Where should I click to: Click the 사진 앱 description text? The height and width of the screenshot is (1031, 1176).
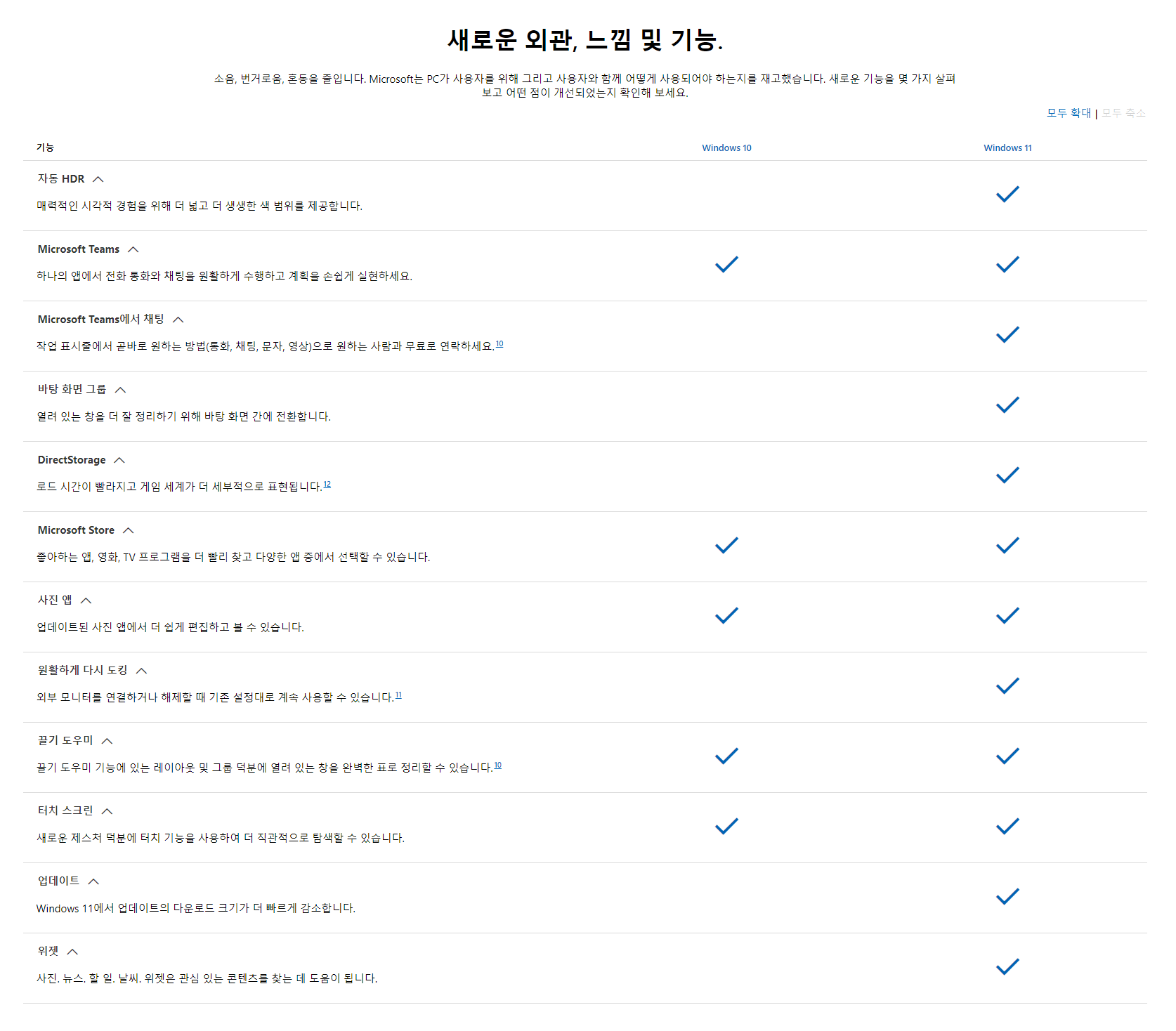(x=170, y=627)
